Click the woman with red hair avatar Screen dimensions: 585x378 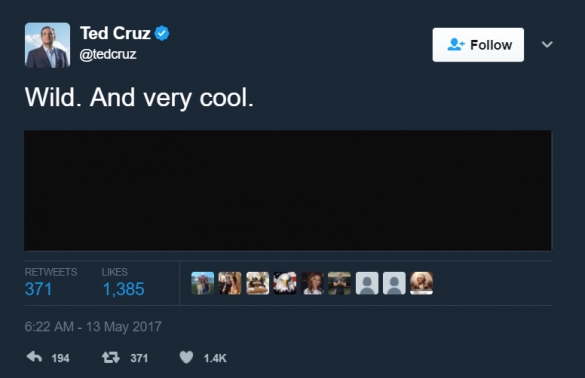coord(312,283)
